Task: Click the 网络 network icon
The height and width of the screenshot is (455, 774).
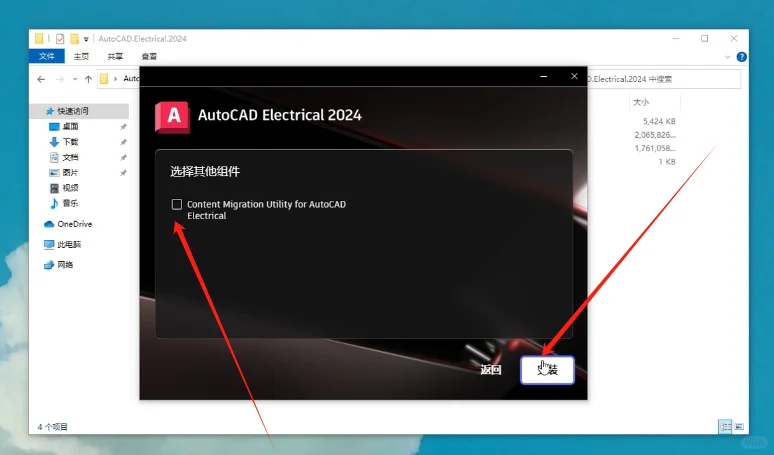Action: coord(49,265)
